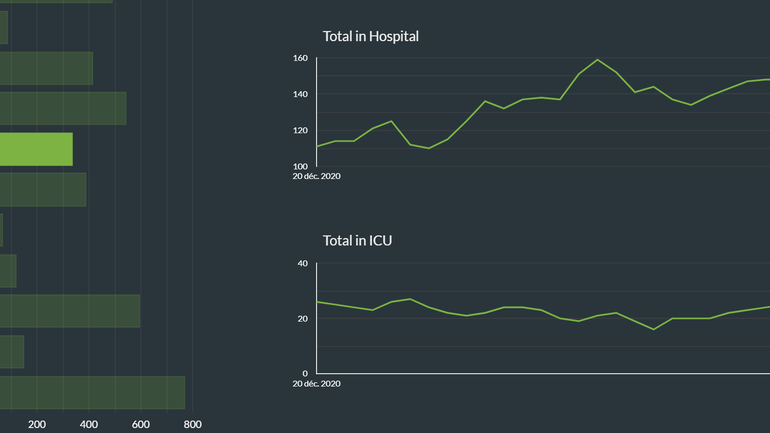
Task: Click the bar directly below the highlighted bar
Action: [43, 189]
